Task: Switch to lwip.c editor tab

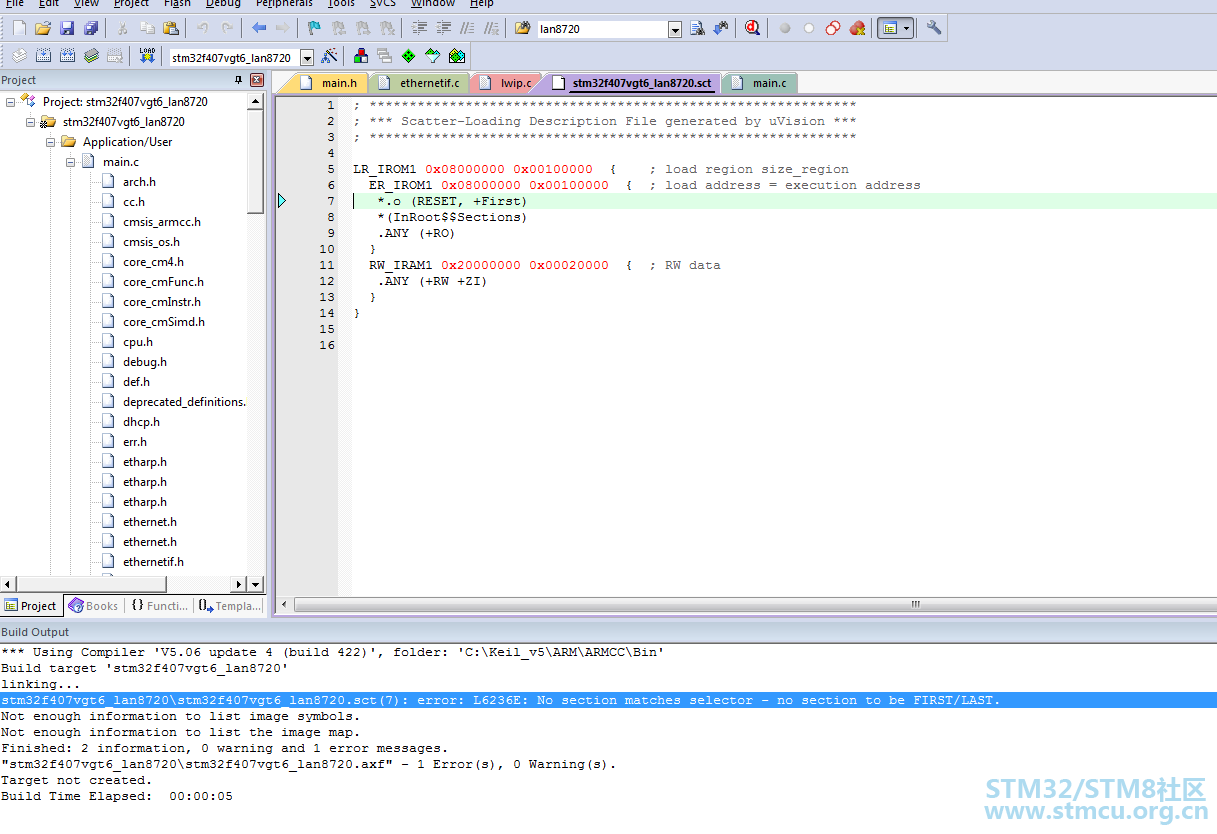Action: (x=507, y=83)
